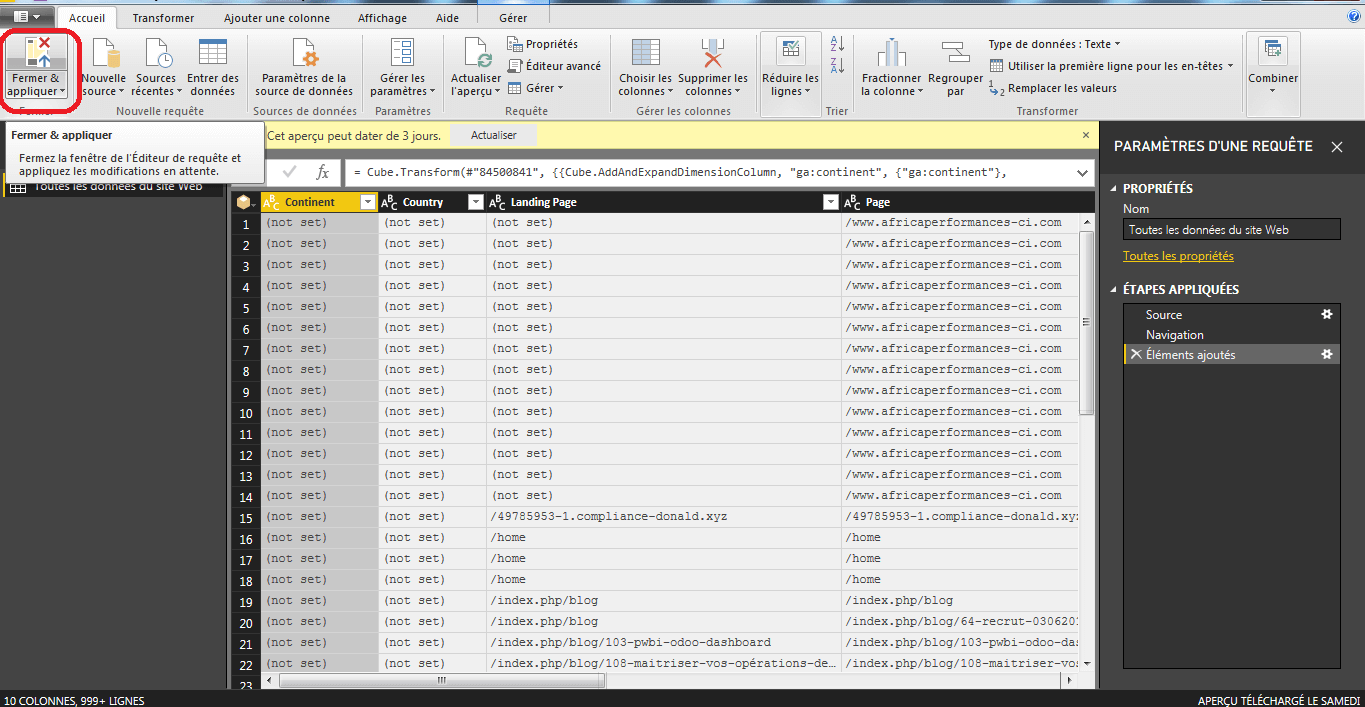Click the vertical scrollbar thumb of the grid
The image size is (1365, 707).
[1087, 322]
